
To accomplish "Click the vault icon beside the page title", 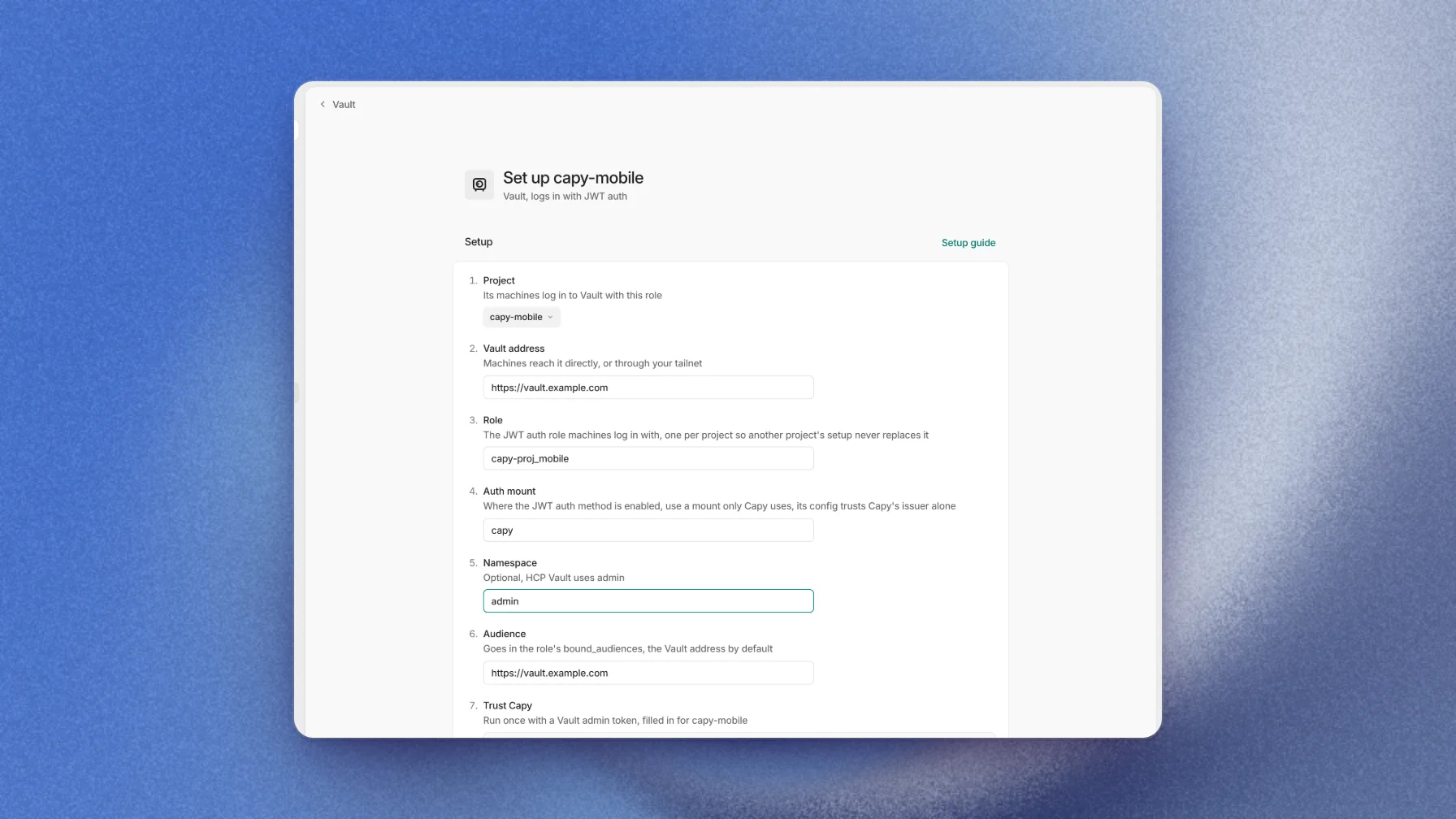I will click(479, 185).
